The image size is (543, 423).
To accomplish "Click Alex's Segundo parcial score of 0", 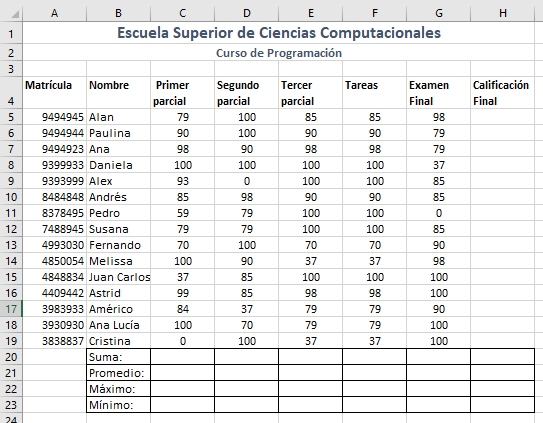I will [247, 181].
